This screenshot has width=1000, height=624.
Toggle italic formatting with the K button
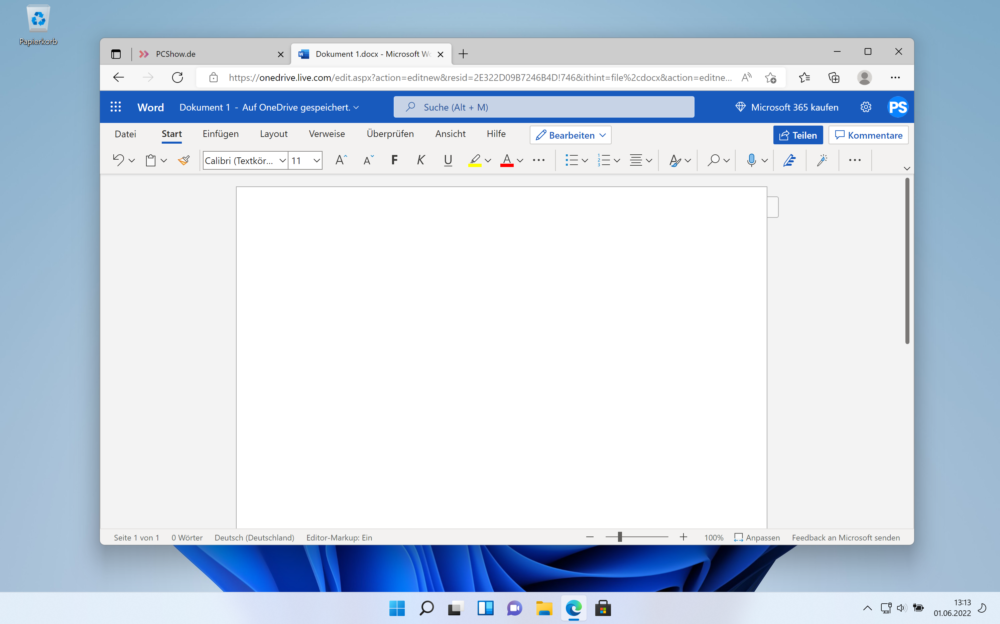pos(421,160)
